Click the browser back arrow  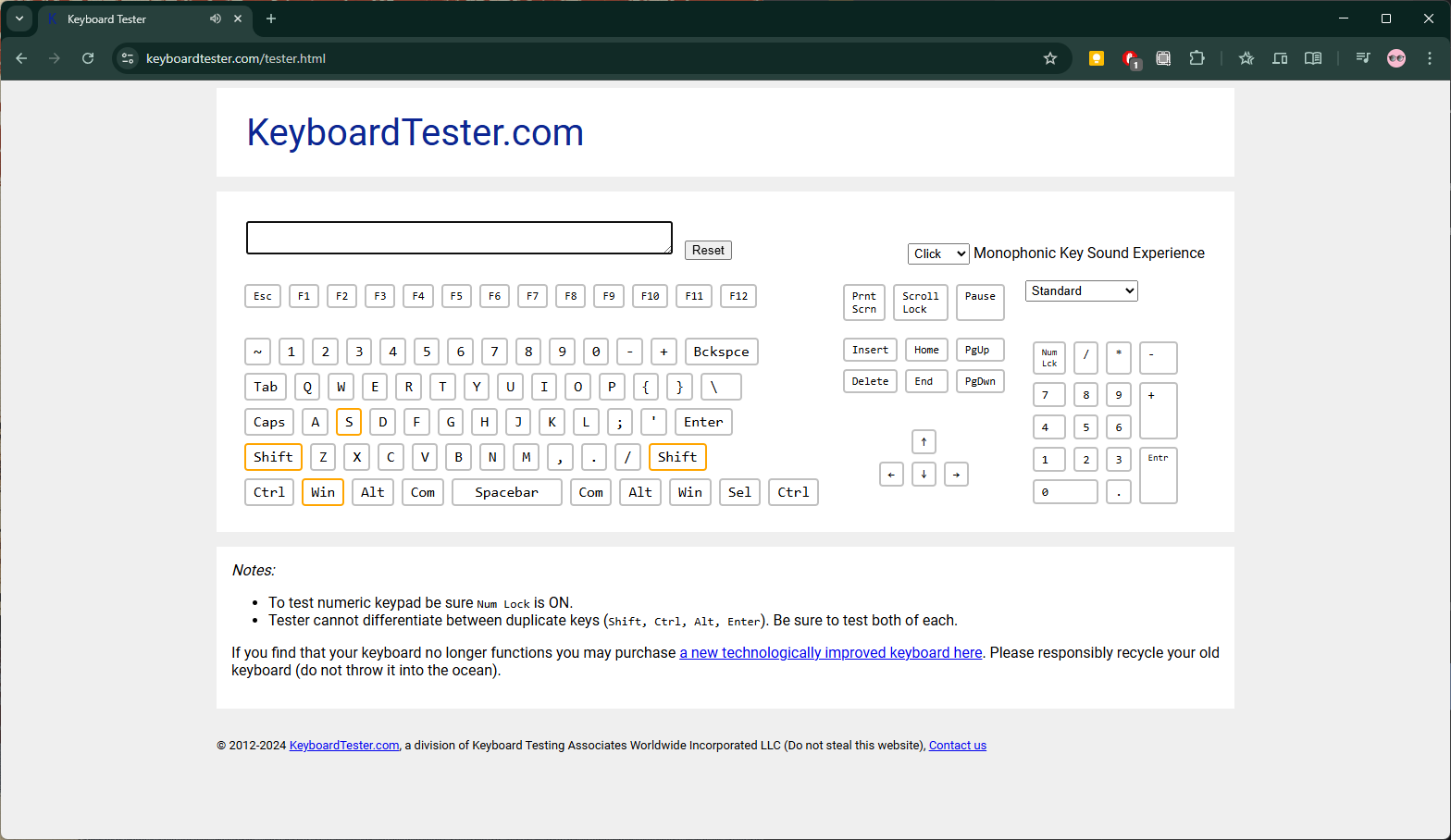pos(21,58)
